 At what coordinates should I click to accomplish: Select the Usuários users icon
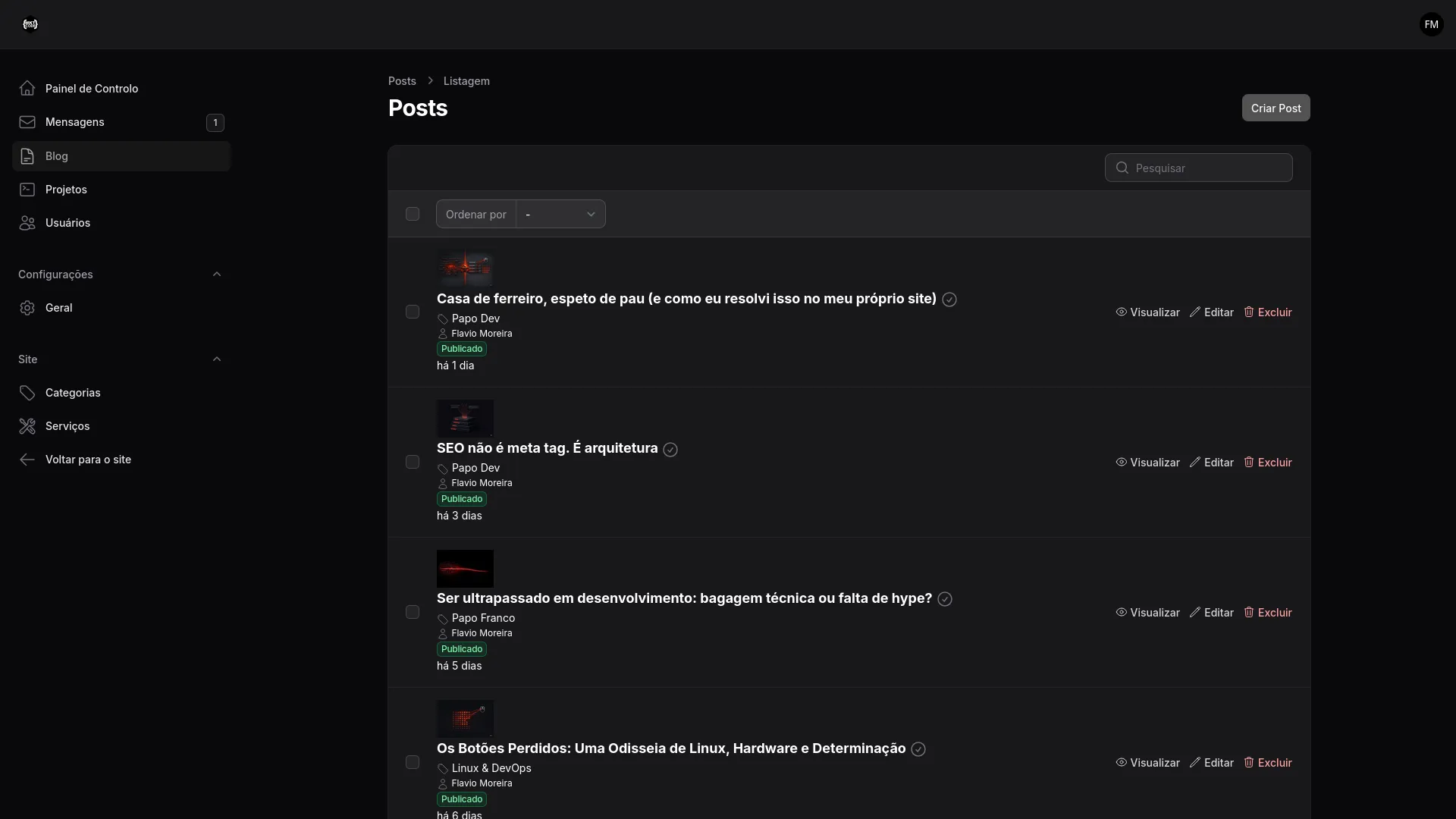click(x=27, y=222)
